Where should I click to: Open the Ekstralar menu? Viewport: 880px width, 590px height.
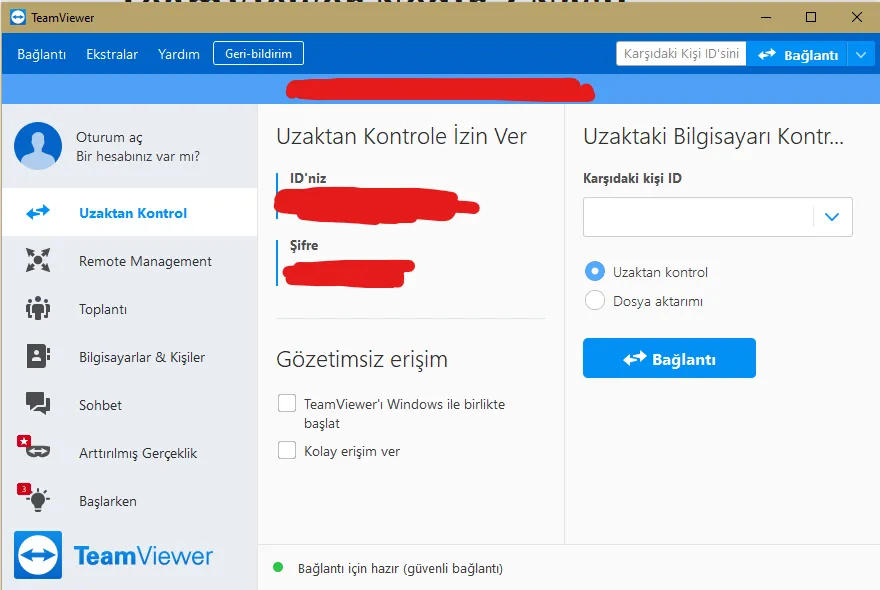tap(112, 54)
